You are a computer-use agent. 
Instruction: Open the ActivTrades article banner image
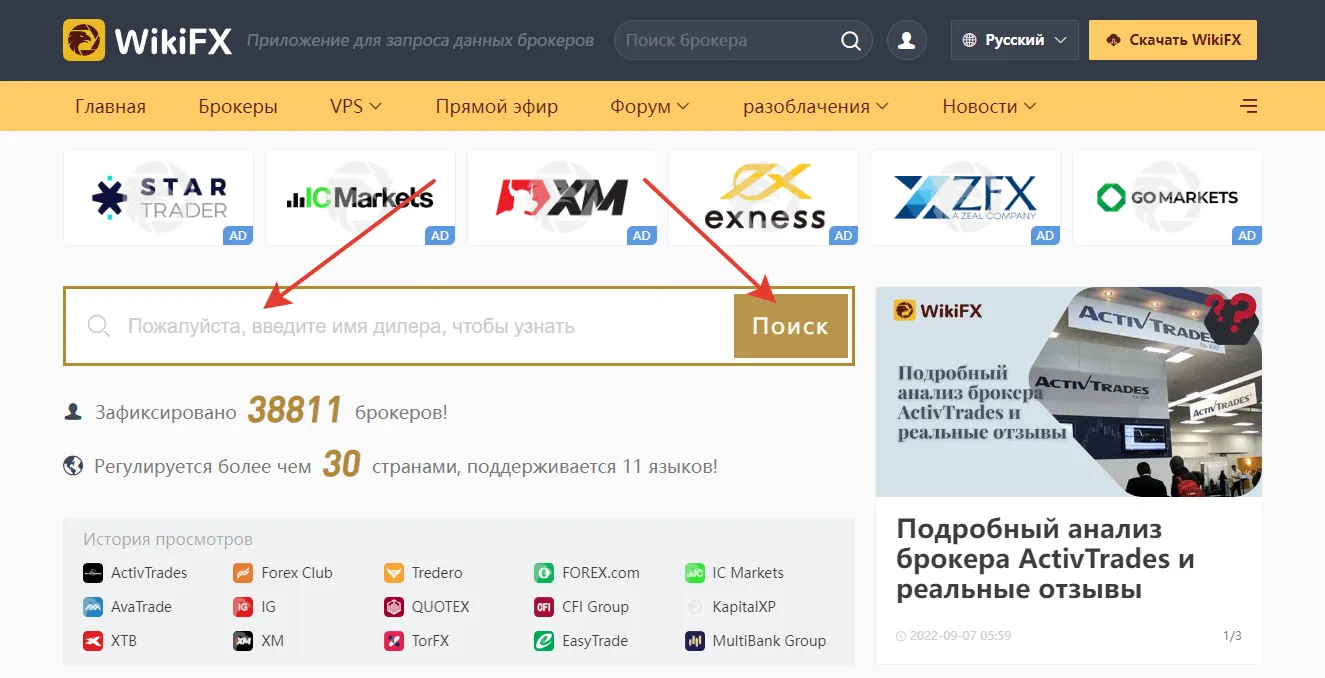1068,392
